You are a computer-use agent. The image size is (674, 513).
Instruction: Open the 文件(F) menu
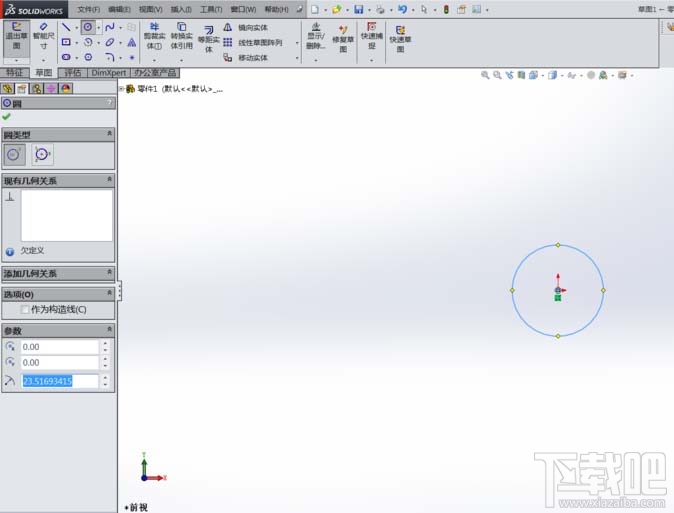(89, 9)
